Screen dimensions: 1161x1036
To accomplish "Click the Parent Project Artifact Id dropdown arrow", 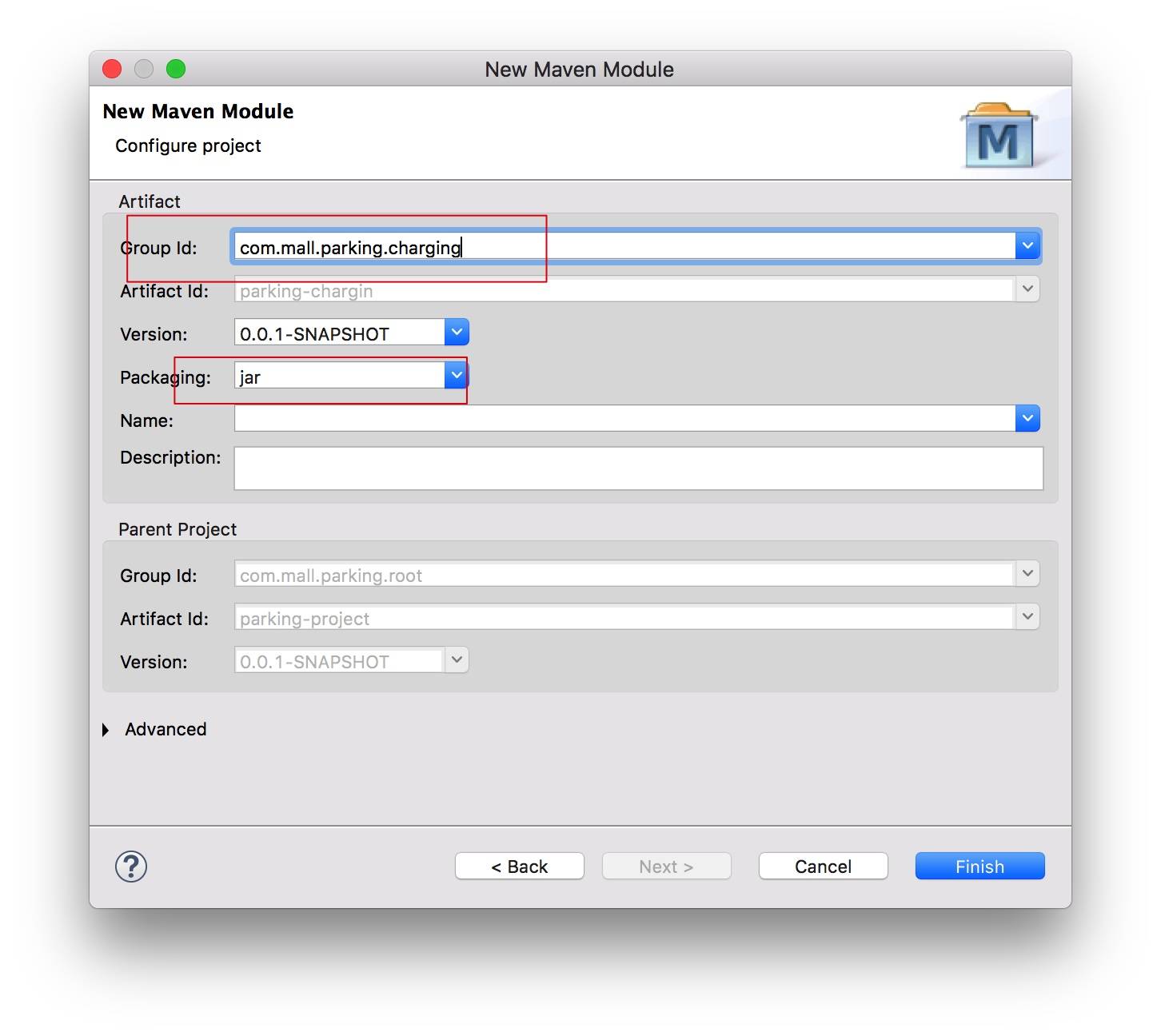I will (x=1027, y=617).
